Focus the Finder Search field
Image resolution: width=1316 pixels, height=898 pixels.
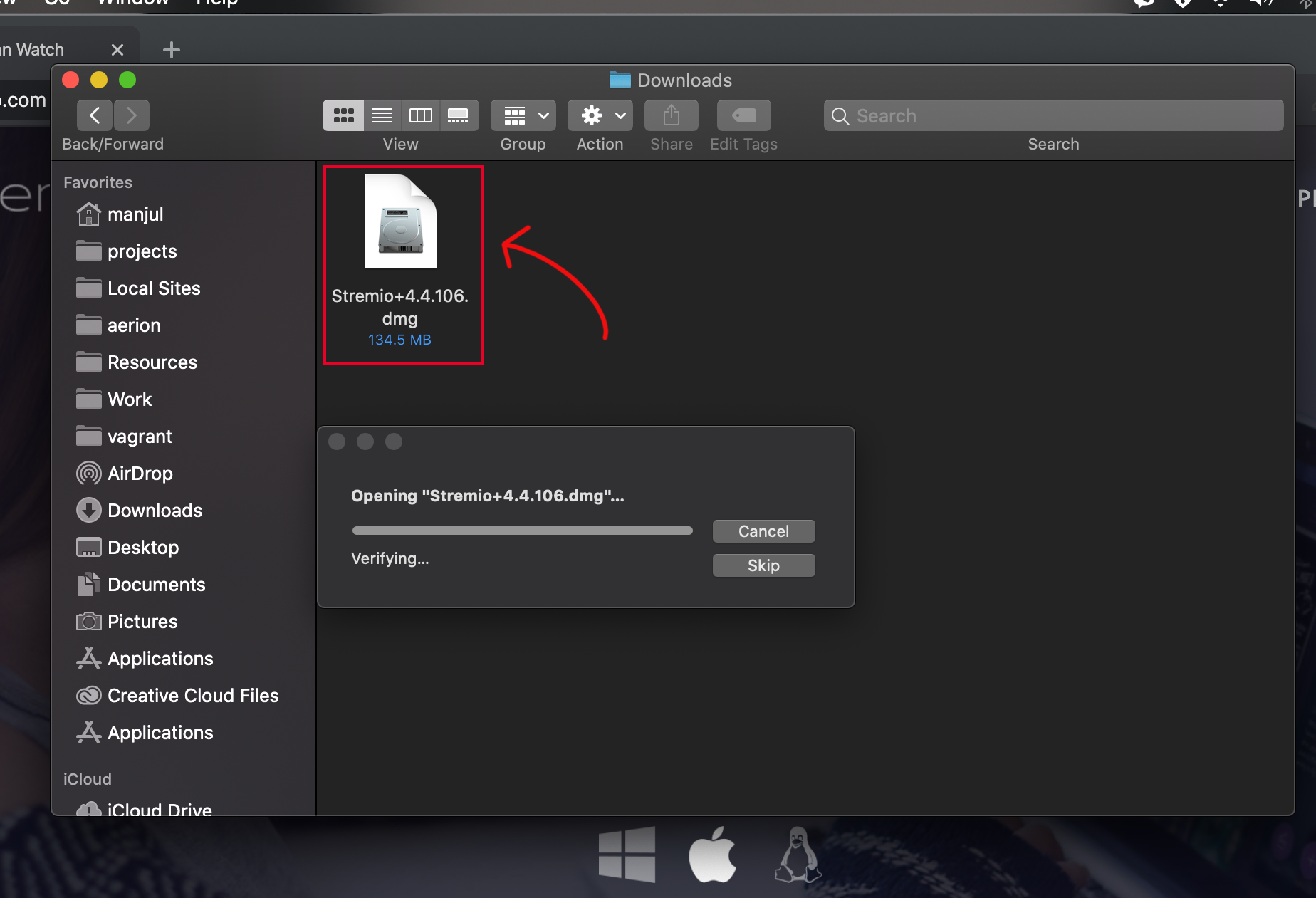coord(1054,115)
